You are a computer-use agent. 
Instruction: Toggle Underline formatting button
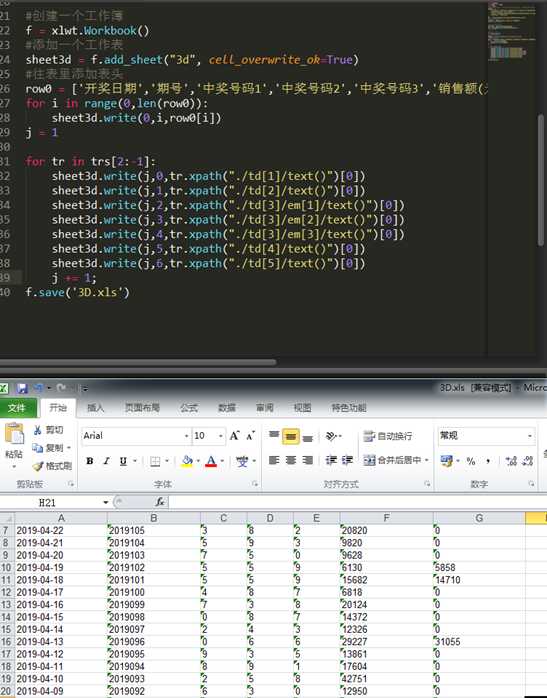coord(123,461)
